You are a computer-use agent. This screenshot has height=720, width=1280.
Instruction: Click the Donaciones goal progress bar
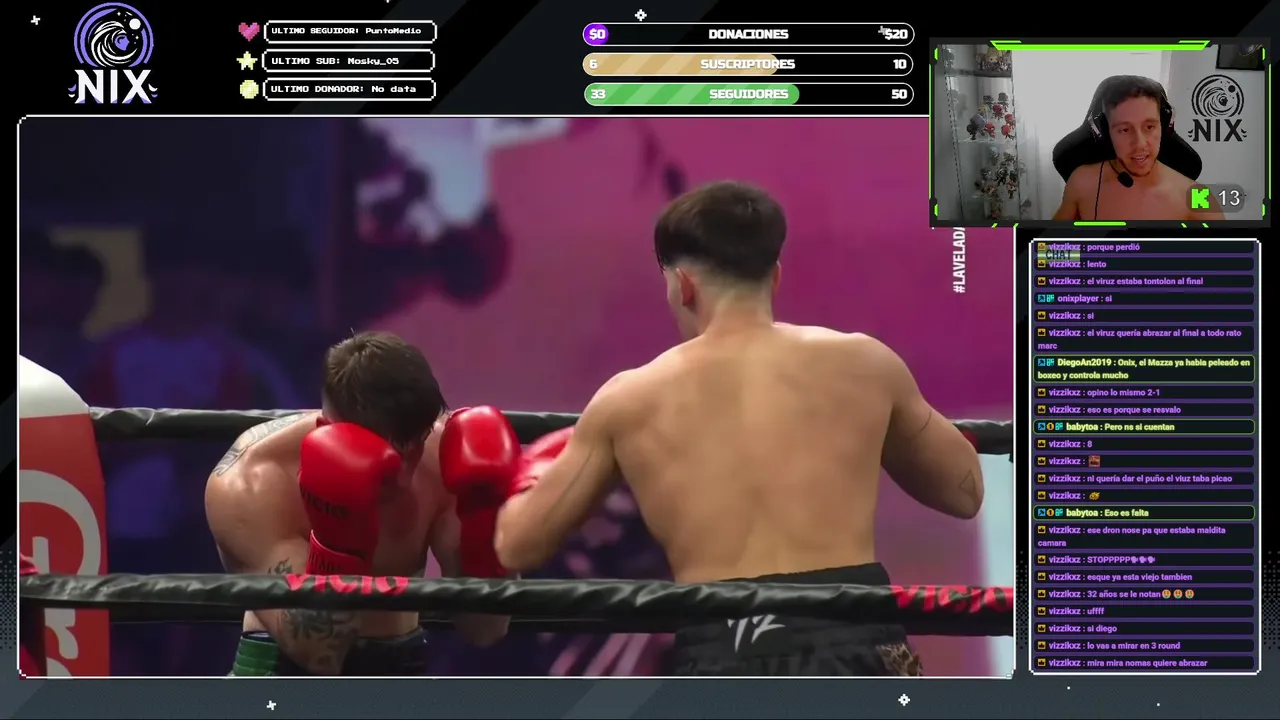pyautogui.click(x=748, y=34)
